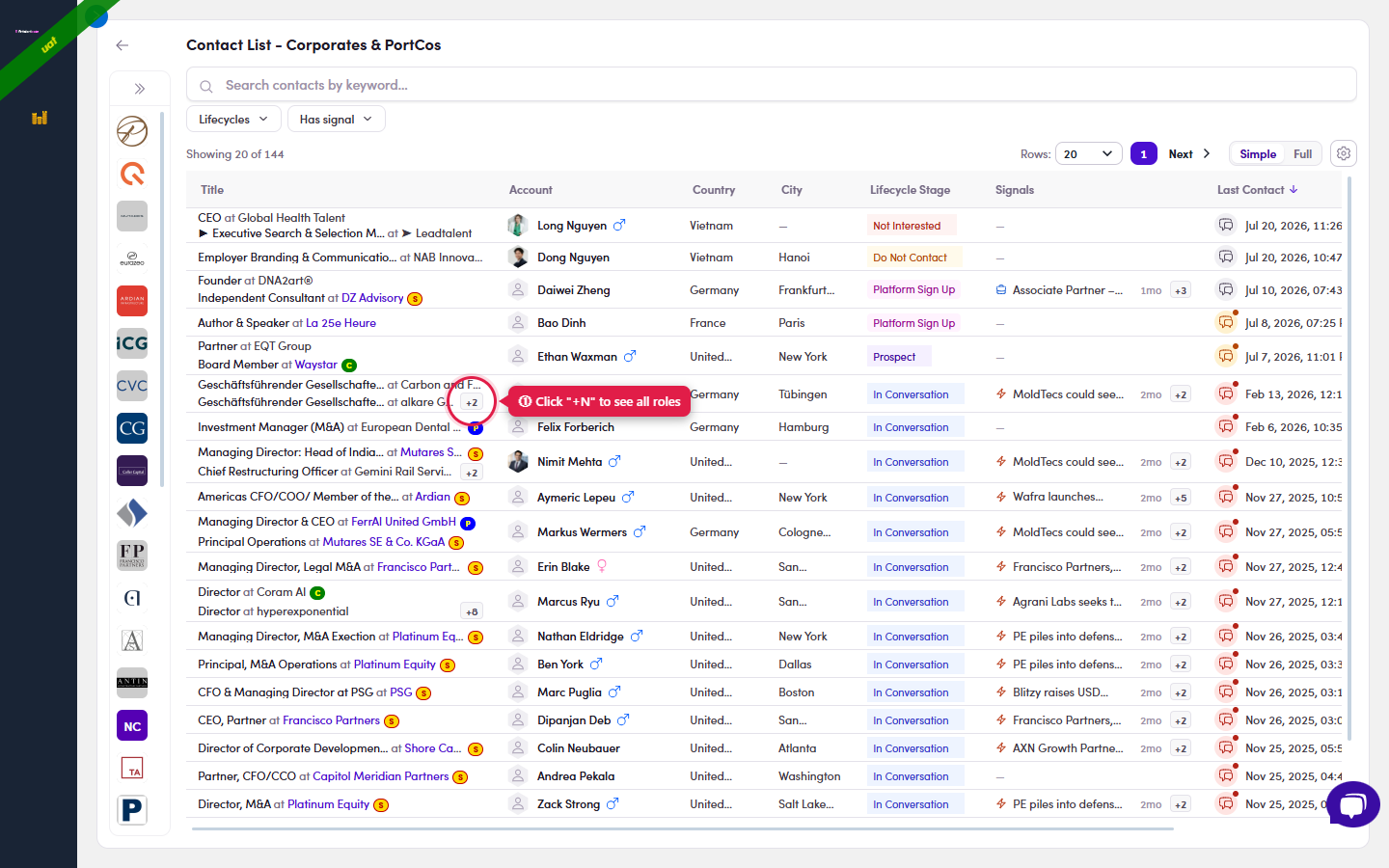Open the orange Q company logo
Image resolution: width=1389 pixels, height=868 pixels.
point(132,174)
